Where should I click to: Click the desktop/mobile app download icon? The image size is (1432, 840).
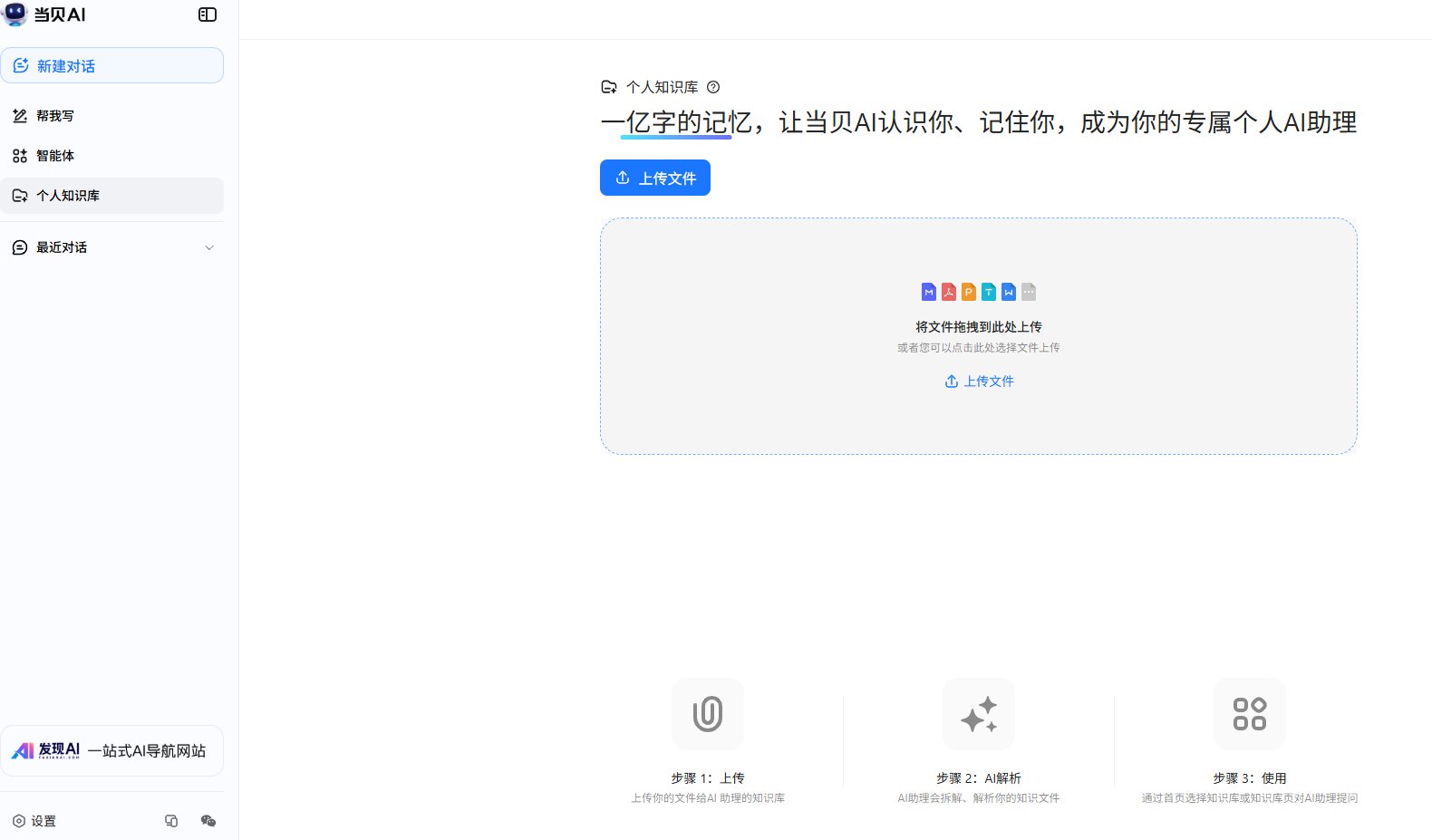coord(171,821)
